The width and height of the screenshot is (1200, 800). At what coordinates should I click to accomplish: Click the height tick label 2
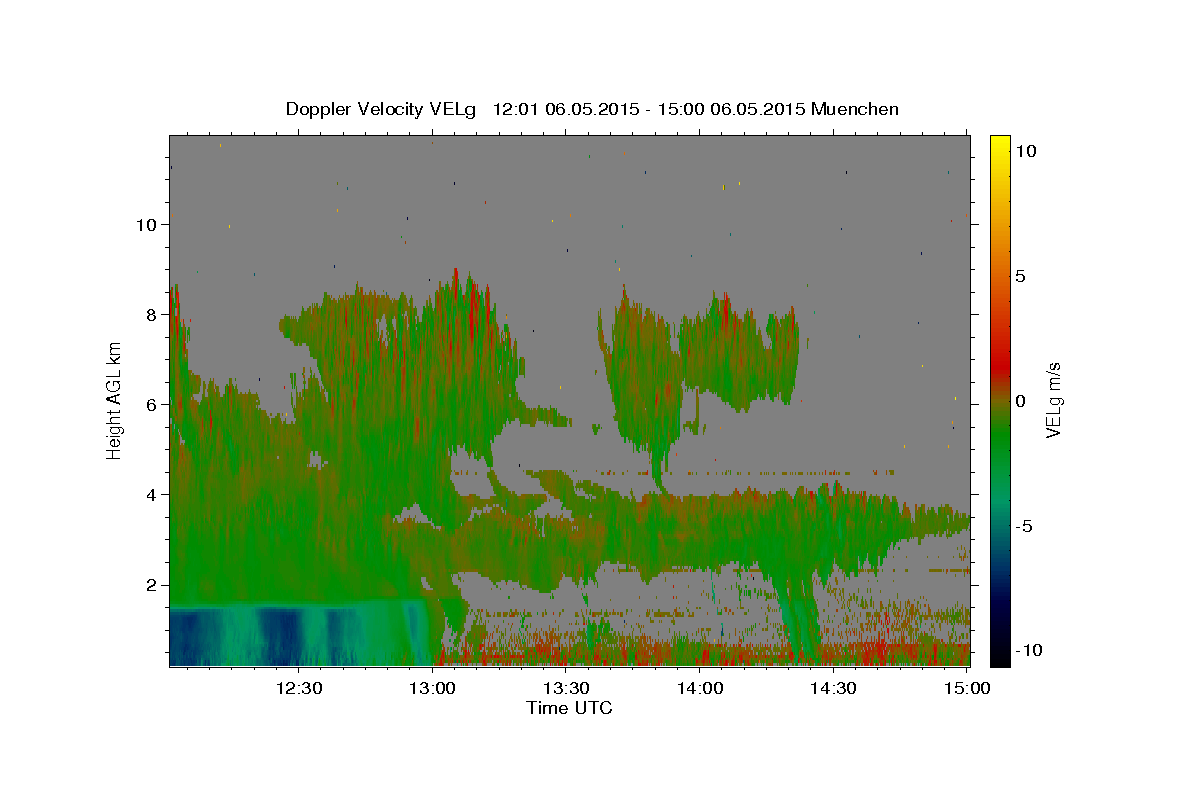click(x=153, y=585)
